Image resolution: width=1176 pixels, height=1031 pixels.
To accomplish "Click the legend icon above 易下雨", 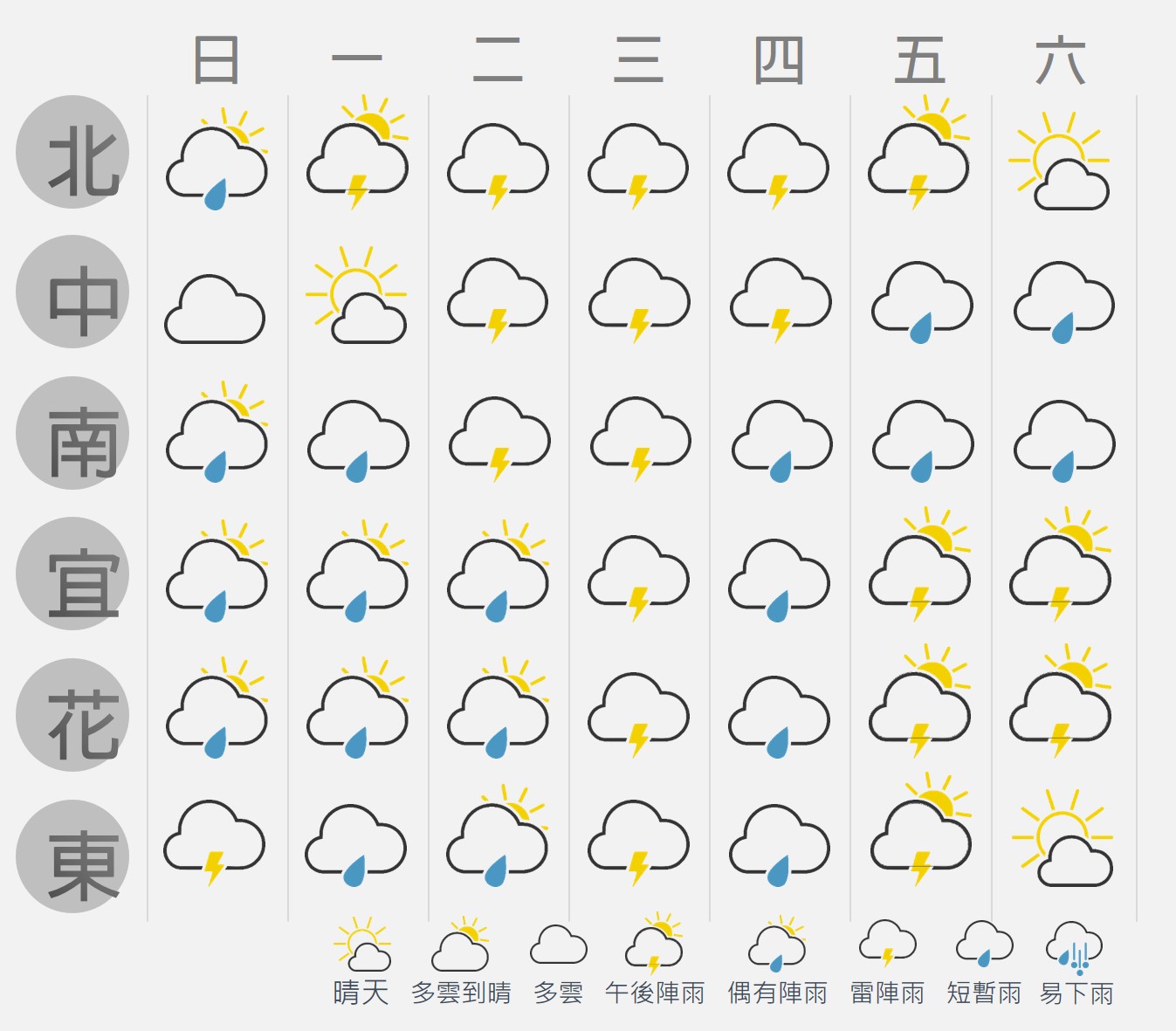I will click(x=1075, y=948).
